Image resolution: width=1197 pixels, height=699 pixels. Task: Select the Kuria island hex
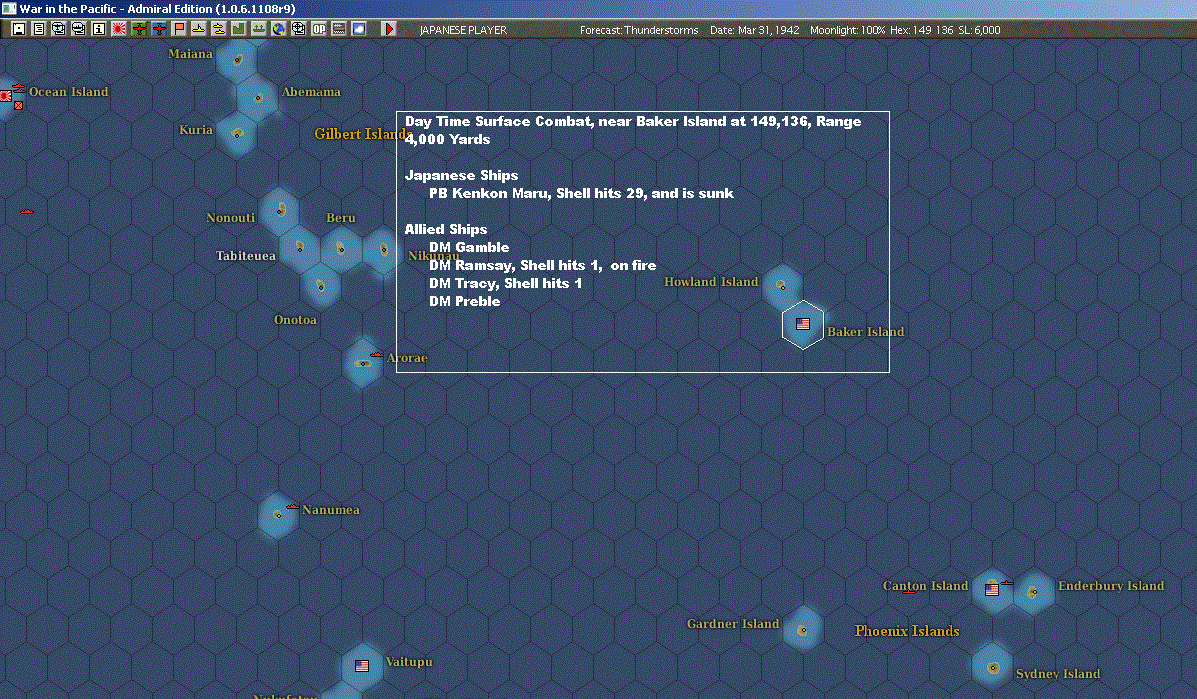tap(237, 134)
